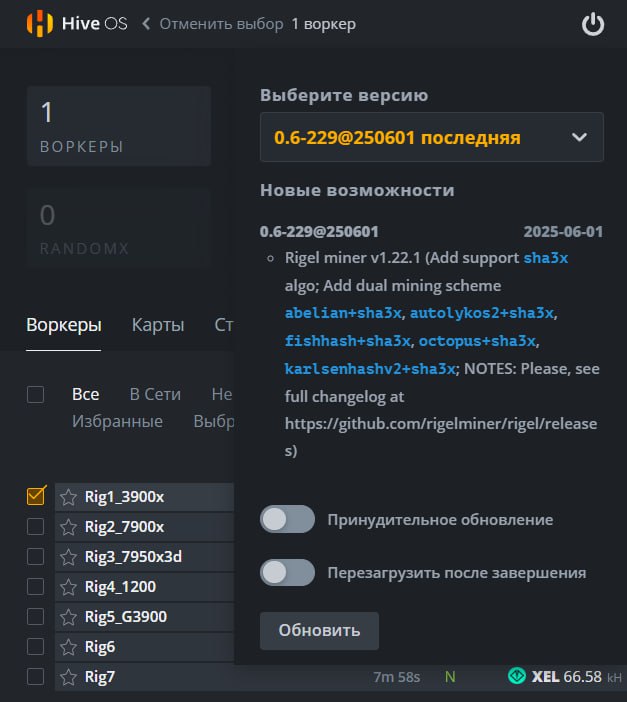
Task: Tick the select-all checkbox beside Все
Action: pos(35,395)
